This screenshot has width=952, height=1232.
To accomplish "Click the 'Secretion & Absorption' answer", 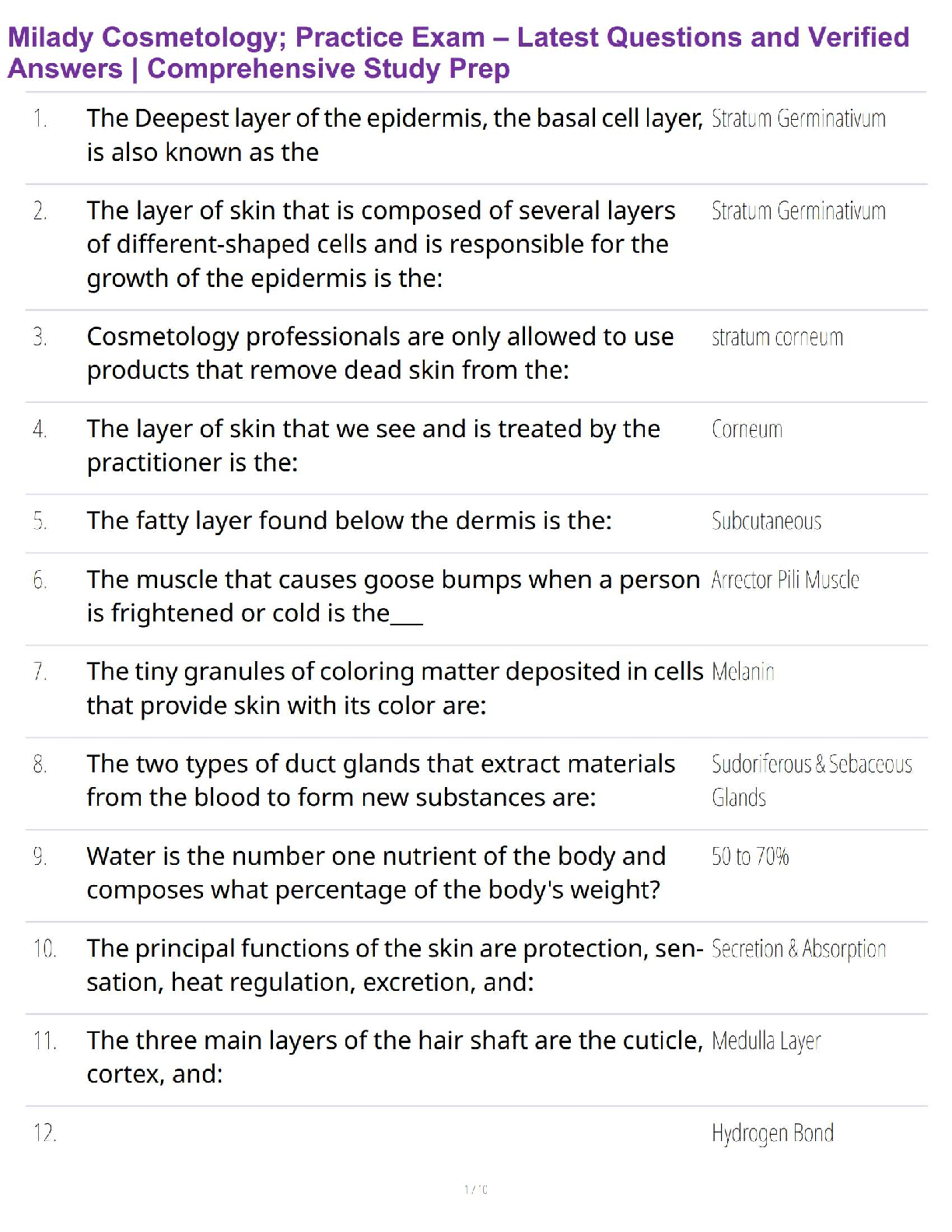I will pyautogui.click(x=799, y=949).
